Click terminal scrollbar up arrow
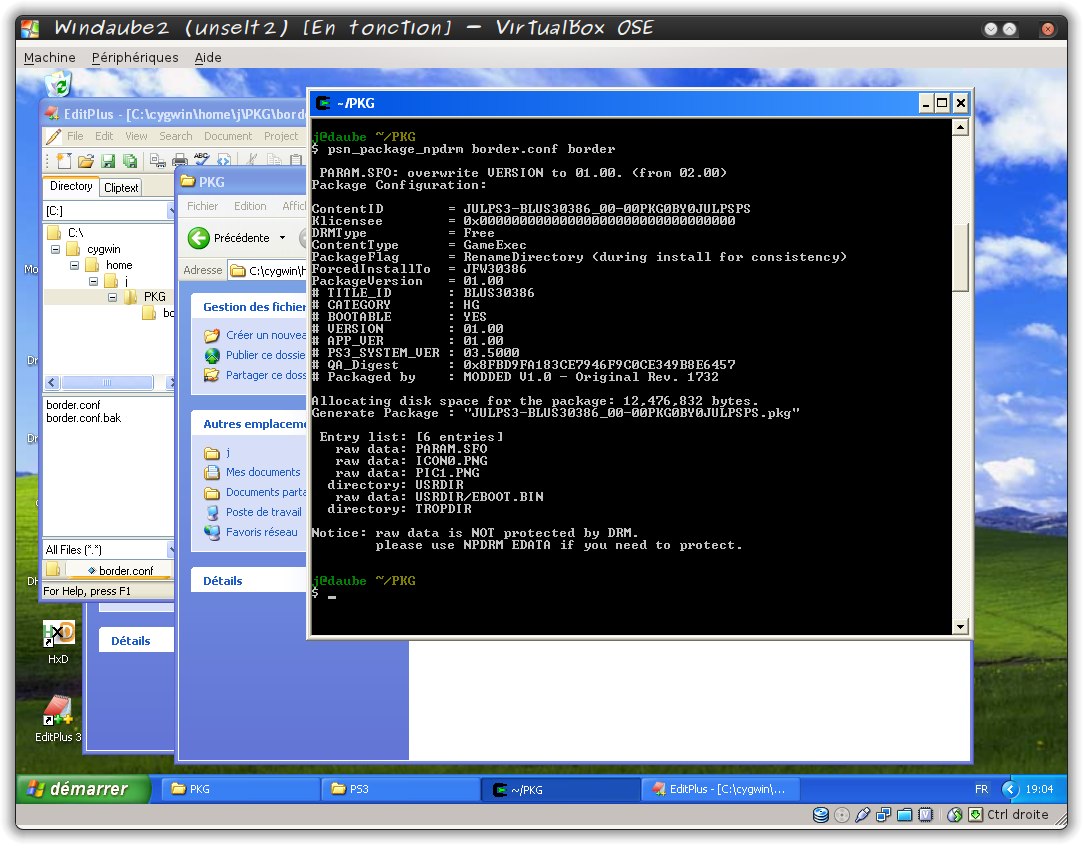Viewport: 1083px width, 848px height. tap(960, 128)
